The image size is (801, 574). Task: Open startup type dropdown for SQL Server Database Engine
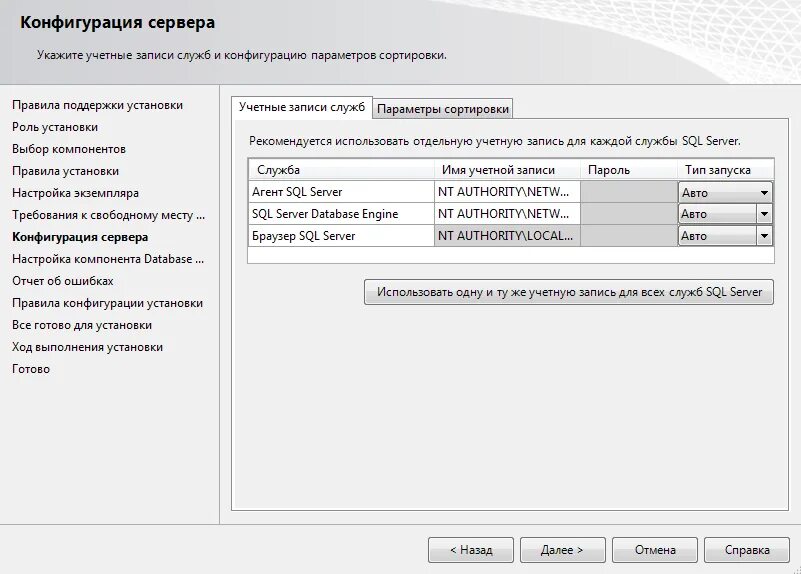click(725, 214)
